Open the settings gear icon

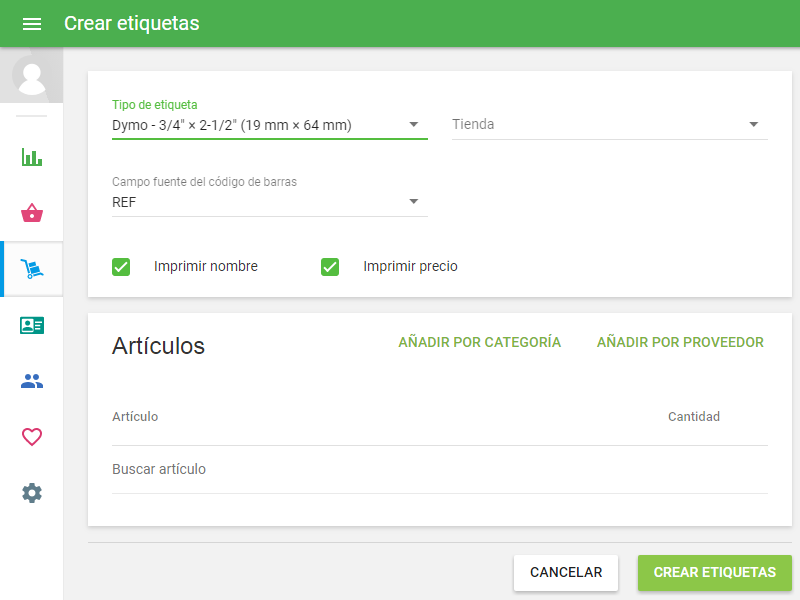[32, 493]
